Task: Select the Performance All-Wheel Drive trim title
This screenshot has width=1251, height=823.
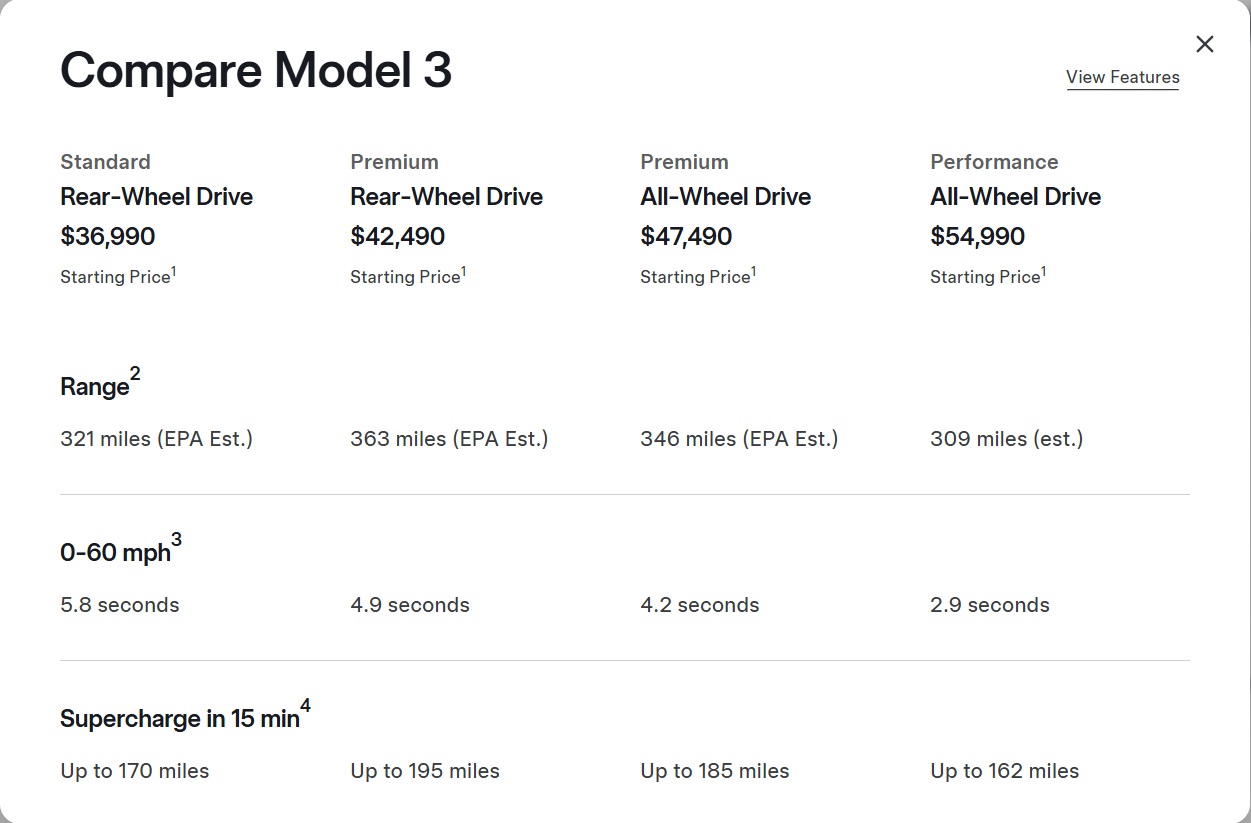Action: point(1015,196)
